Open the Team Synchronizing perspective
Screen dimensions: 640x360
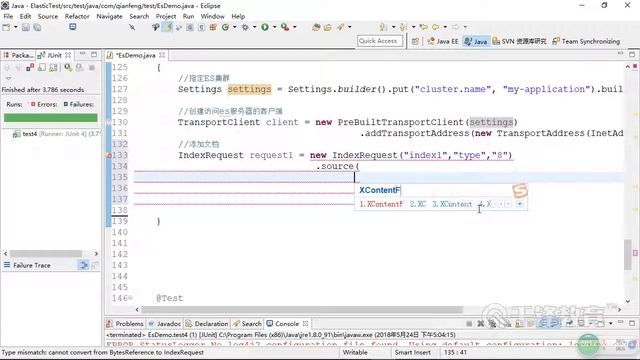coord(586,41)
